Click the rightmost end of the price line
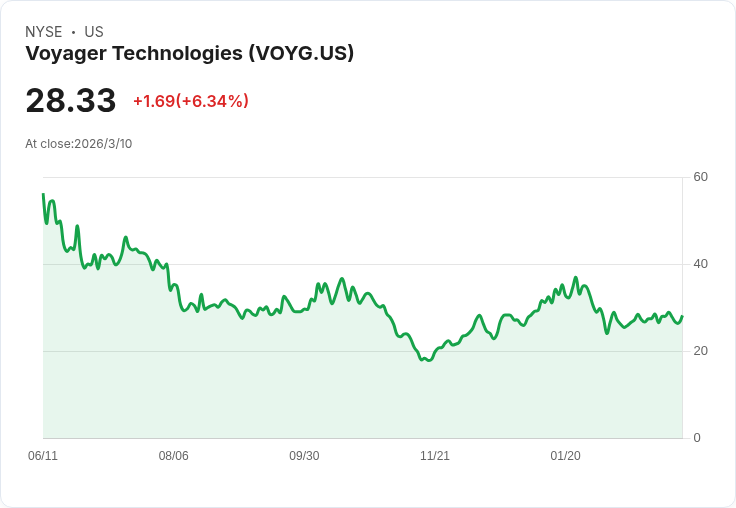The width and height of the screenshot is (736, 508). (682, 316)
